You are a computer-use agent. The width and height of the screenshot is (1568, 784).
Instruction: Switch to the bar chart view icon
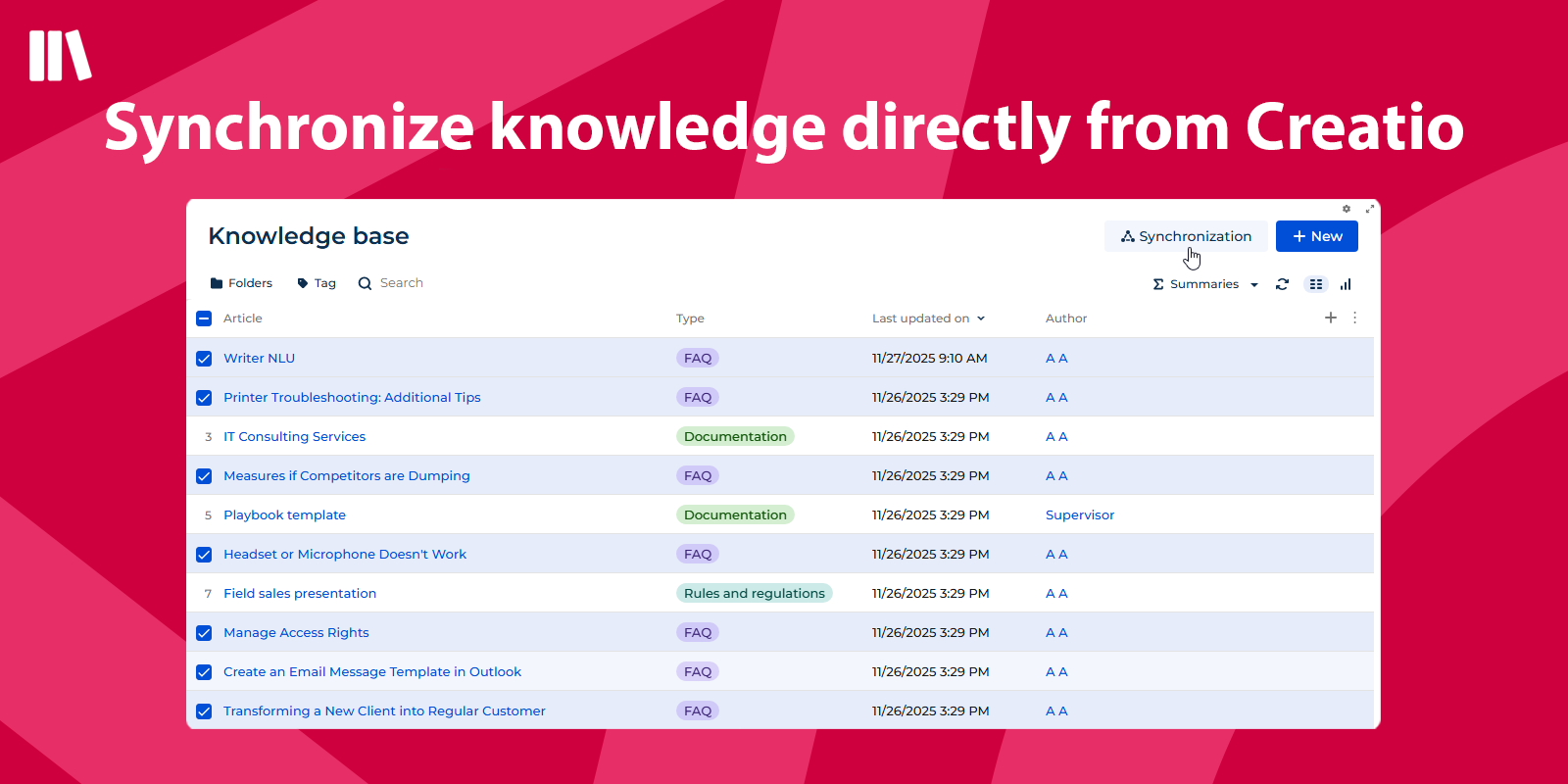1346,284
